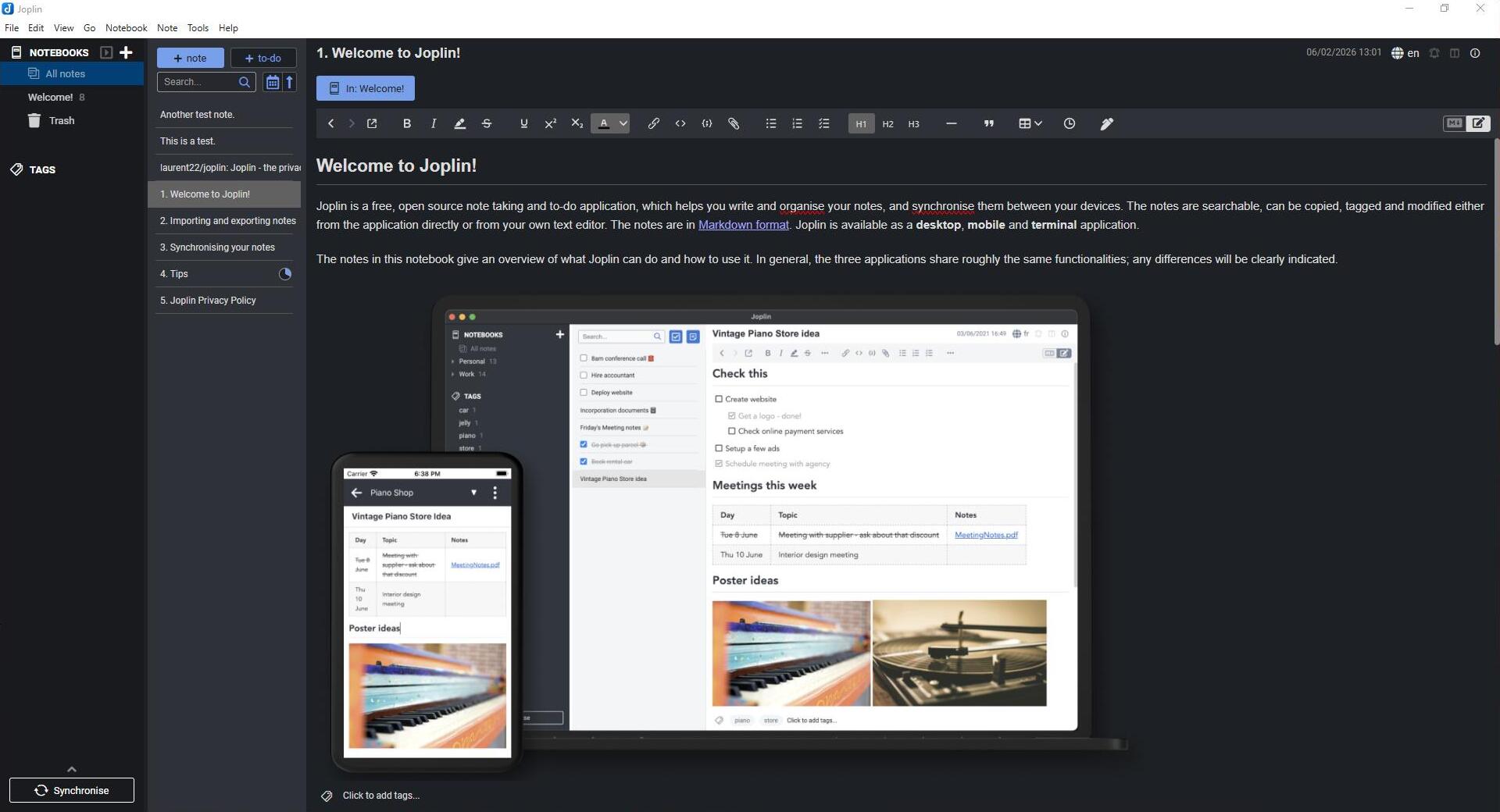Click the Synchronise button
The image size is (1500, 812).
coord(72,790)
